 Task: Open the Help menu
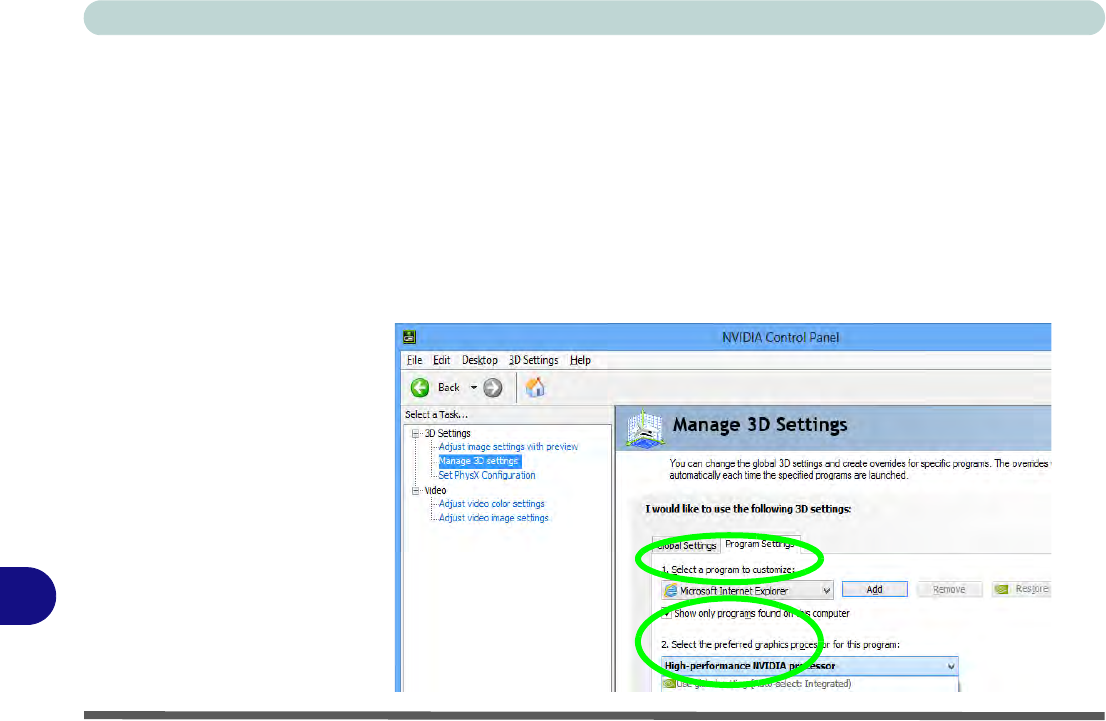tap(580, 360)
